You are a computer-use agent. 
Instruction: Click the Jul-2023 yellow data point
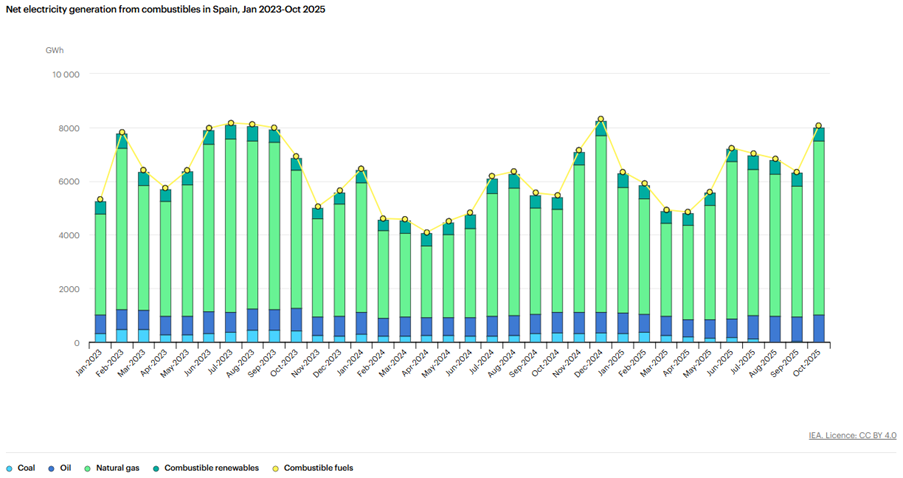tap(230, 124)
